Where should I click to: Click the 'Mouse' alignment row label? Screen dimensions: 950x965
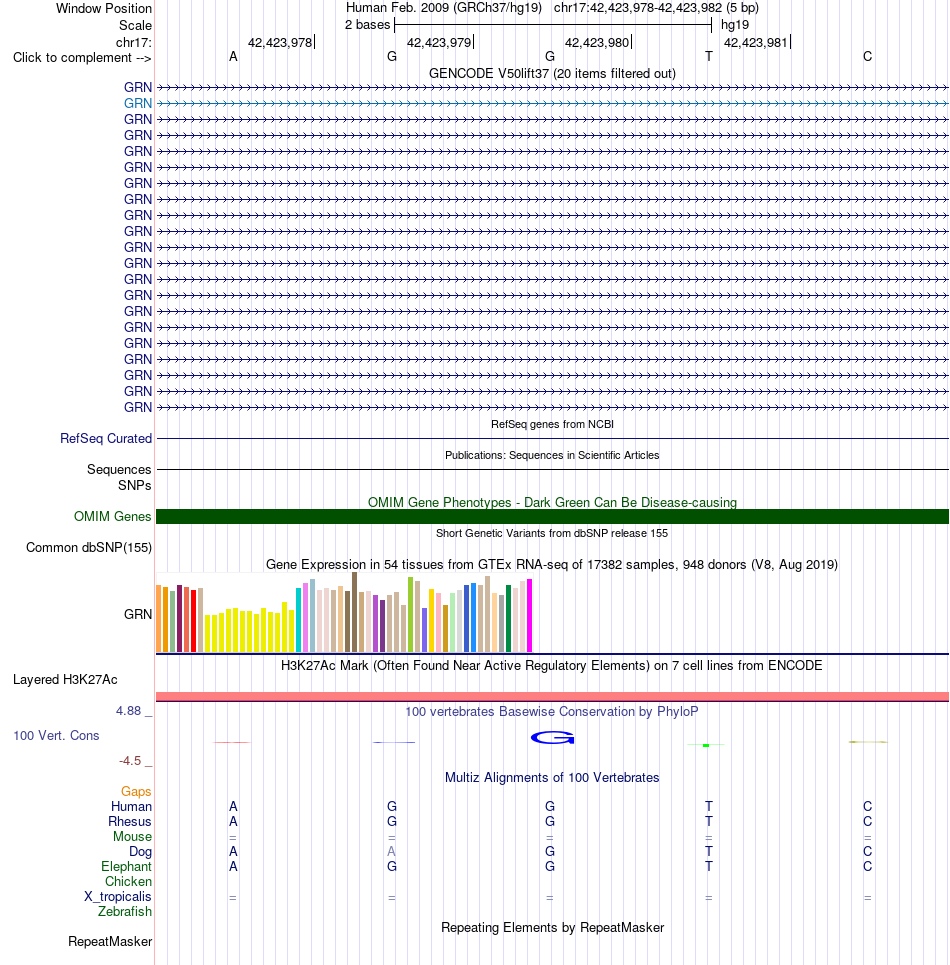click(x=132, y=836)
